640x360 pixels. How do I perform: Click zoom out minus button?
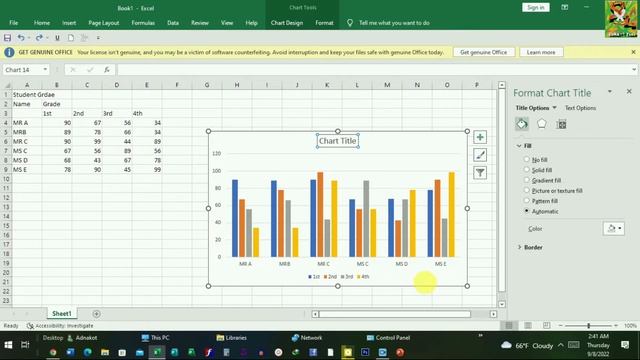[560, 325]
